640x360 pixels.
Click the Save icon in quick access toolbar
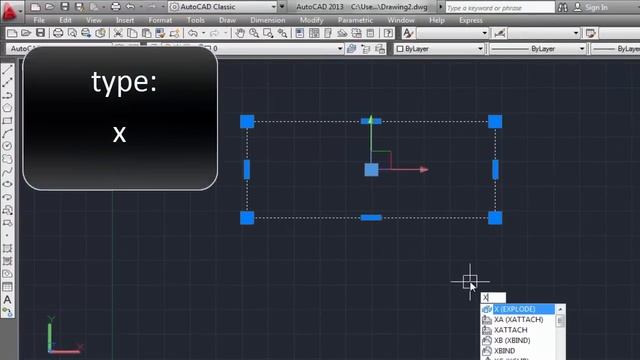tap(64, 7)
